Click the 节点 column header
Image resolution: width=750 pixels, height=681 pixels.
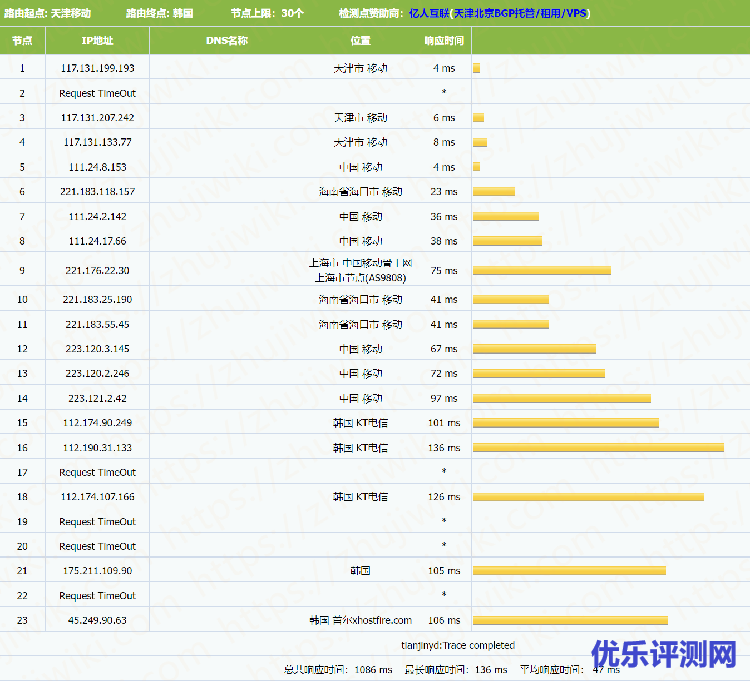22,41
